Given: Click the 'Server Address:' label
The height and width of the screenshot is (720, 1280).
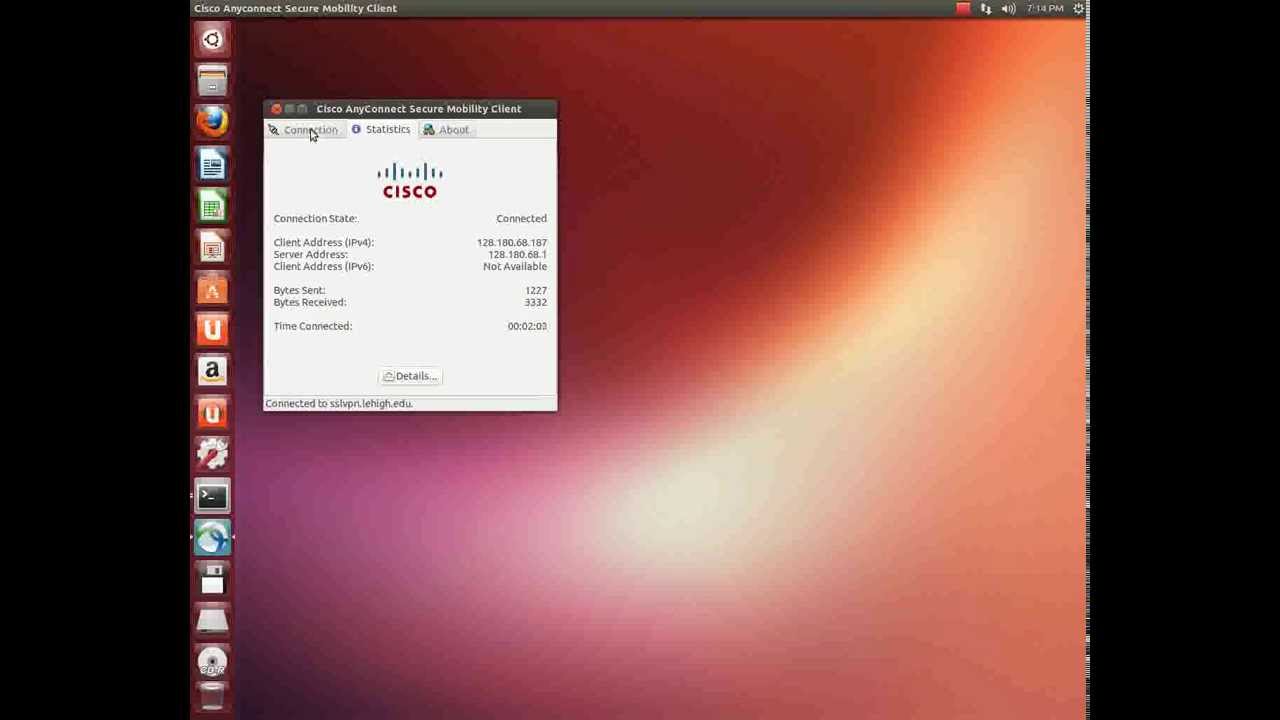Looking at the screenshot, I should click(311, 254).
